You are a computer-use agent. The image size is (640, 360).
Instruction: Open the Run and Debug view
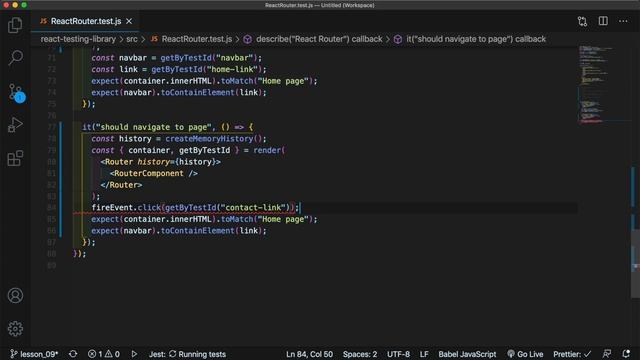[15, 125]
